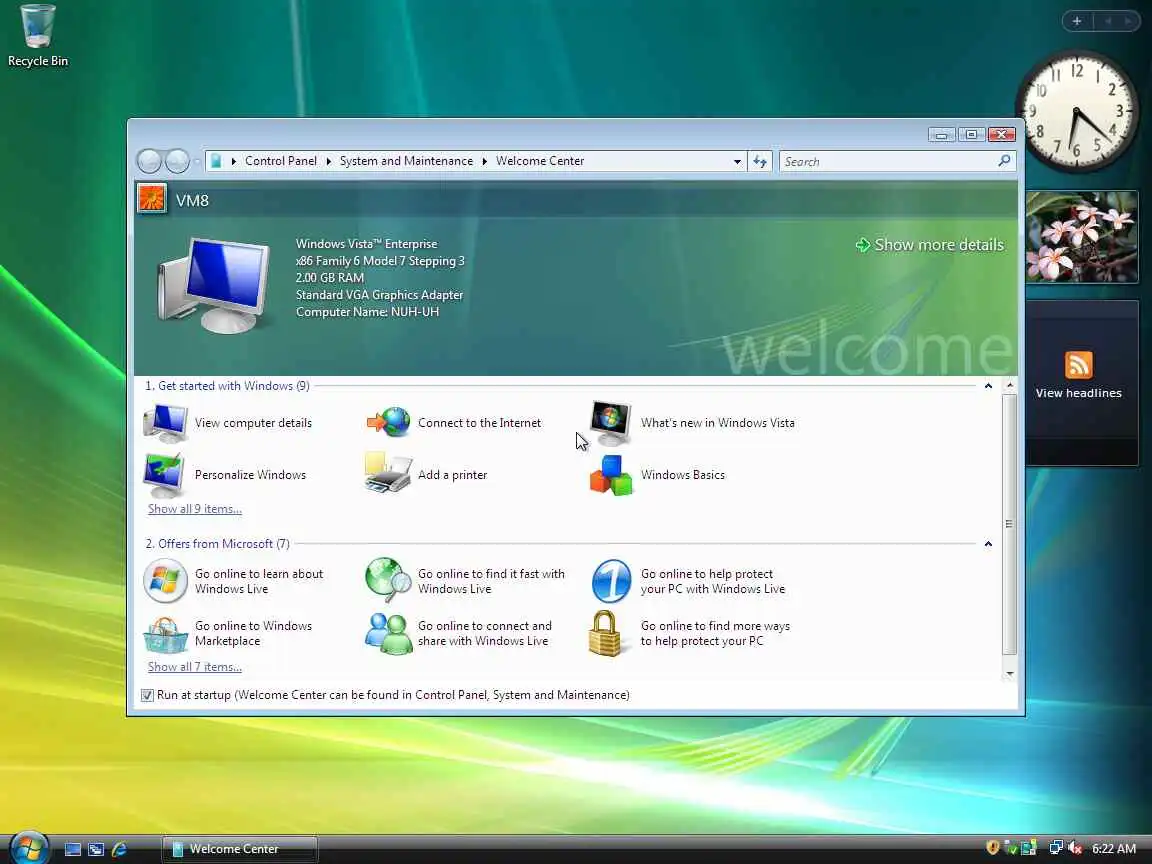Click the VM8 user account picture
This screenshot has width=1152, height=864.
coord(151,199)
